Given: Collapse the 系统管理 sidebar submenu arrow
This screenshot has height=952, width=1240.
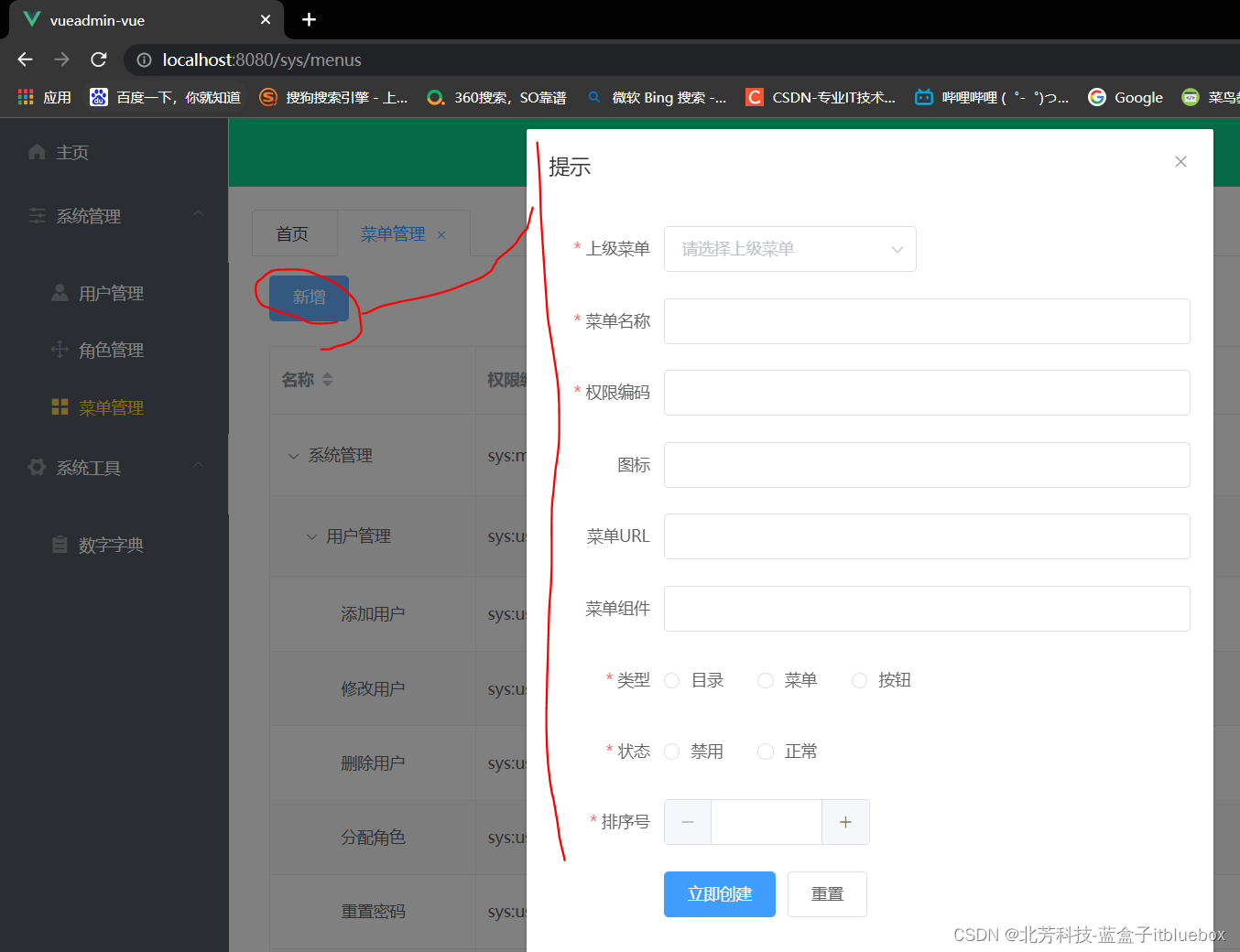Looking at the screenshot, I should click(x=199, y=213).
